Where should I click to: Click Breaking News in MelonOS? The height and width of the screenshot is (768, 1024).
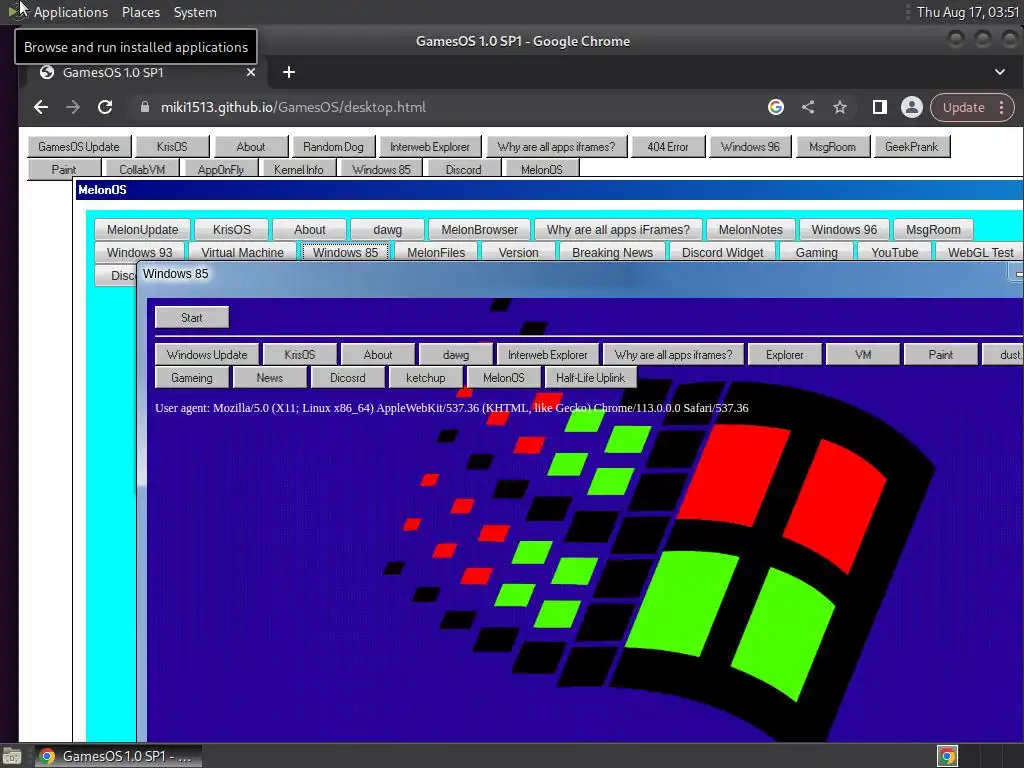tap(613, 253)
